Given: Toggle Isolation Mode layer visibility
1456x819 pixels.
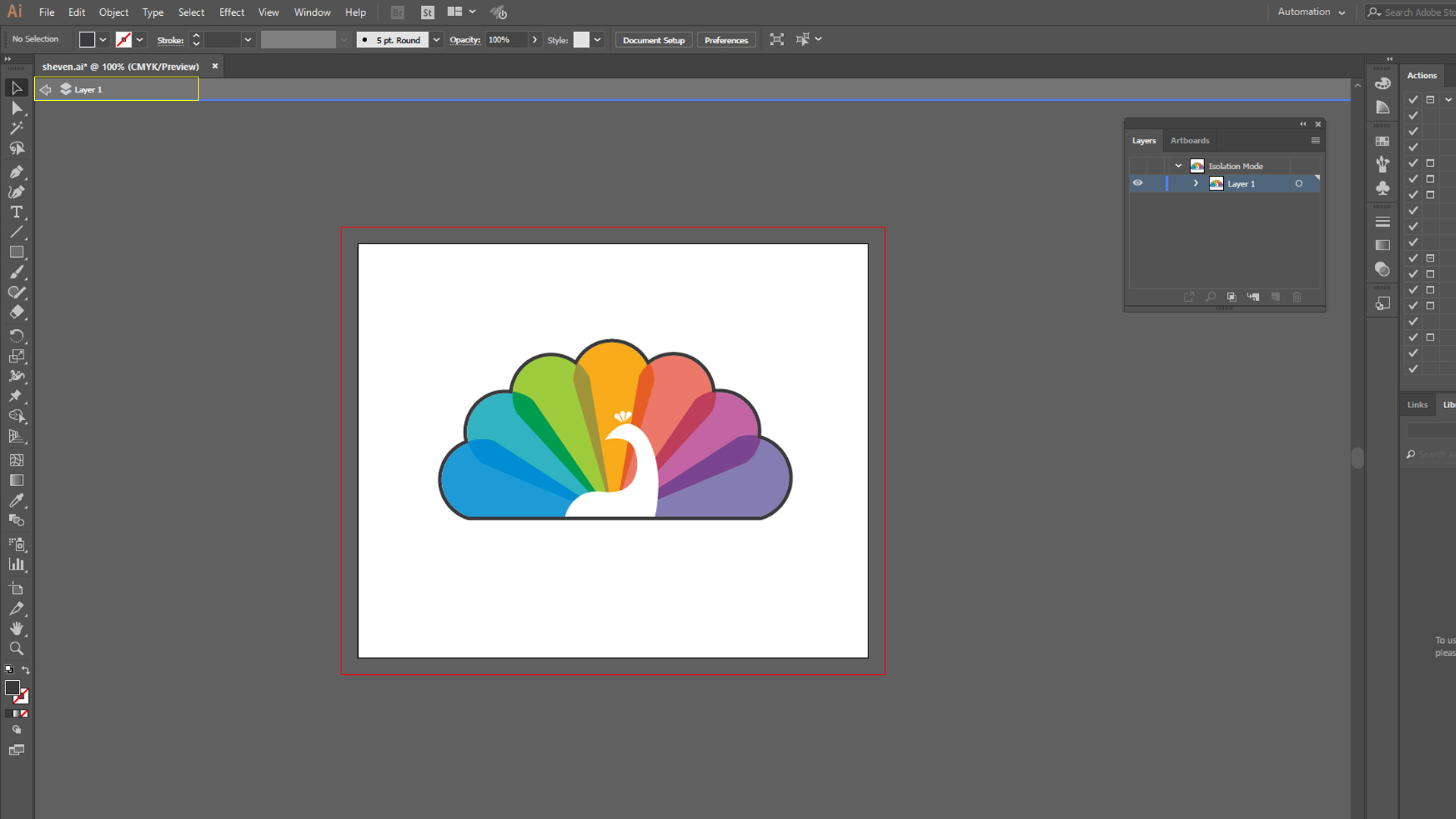Looking at the screenshot, I should click(x=1137, y=166).
